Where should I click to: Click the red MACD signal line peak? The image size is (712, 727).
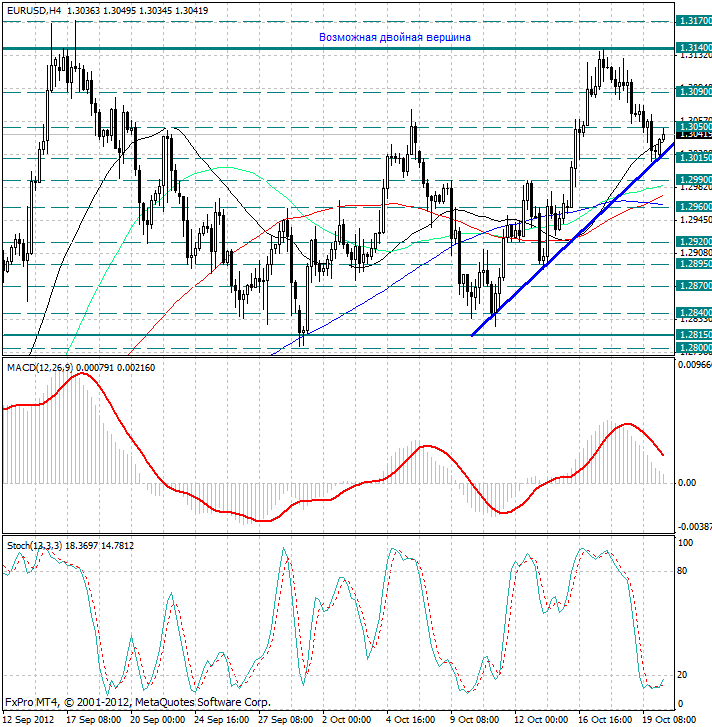coord(82,373)
